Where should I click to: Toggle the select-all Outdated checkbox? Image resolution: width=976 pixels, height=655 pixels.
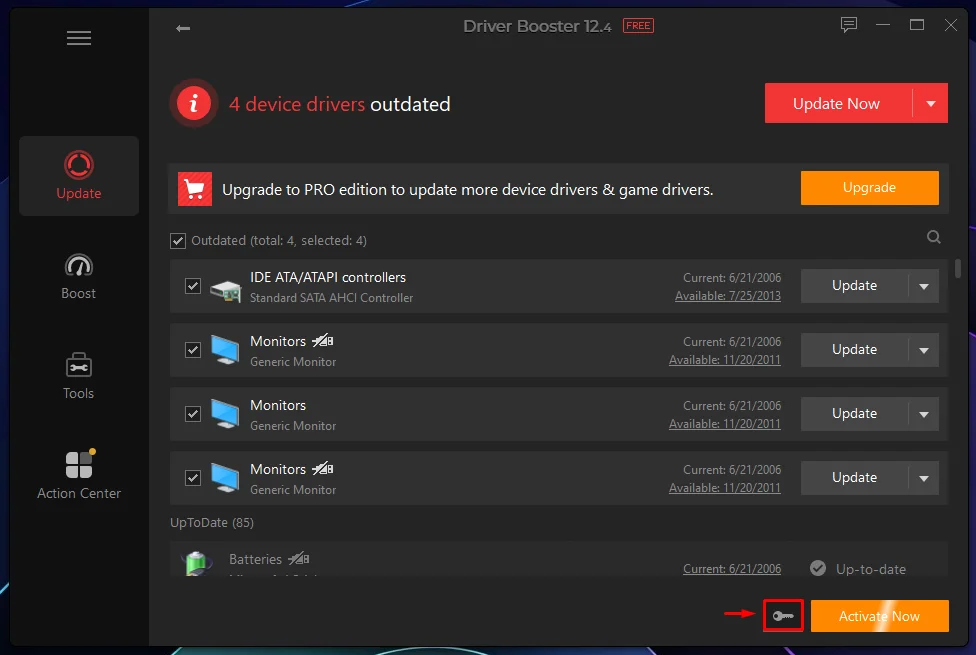click(x=177, y=241)
